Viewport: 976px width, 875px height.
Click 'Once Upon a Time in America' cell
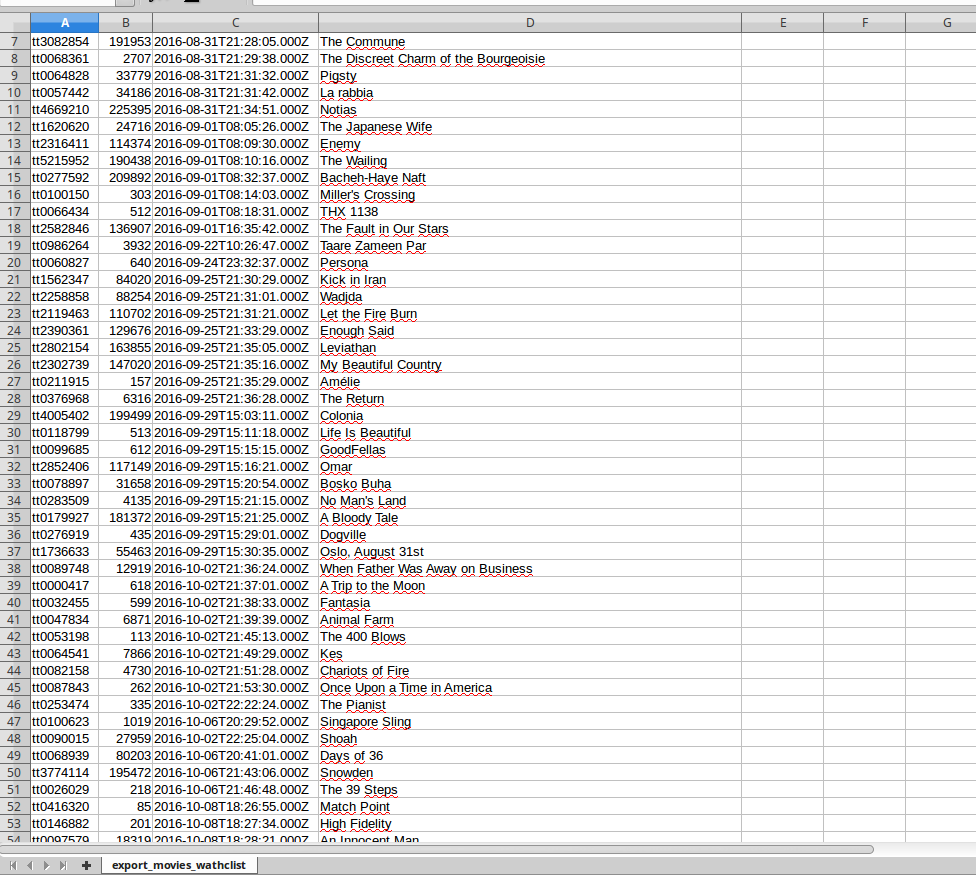pos(530,688)
